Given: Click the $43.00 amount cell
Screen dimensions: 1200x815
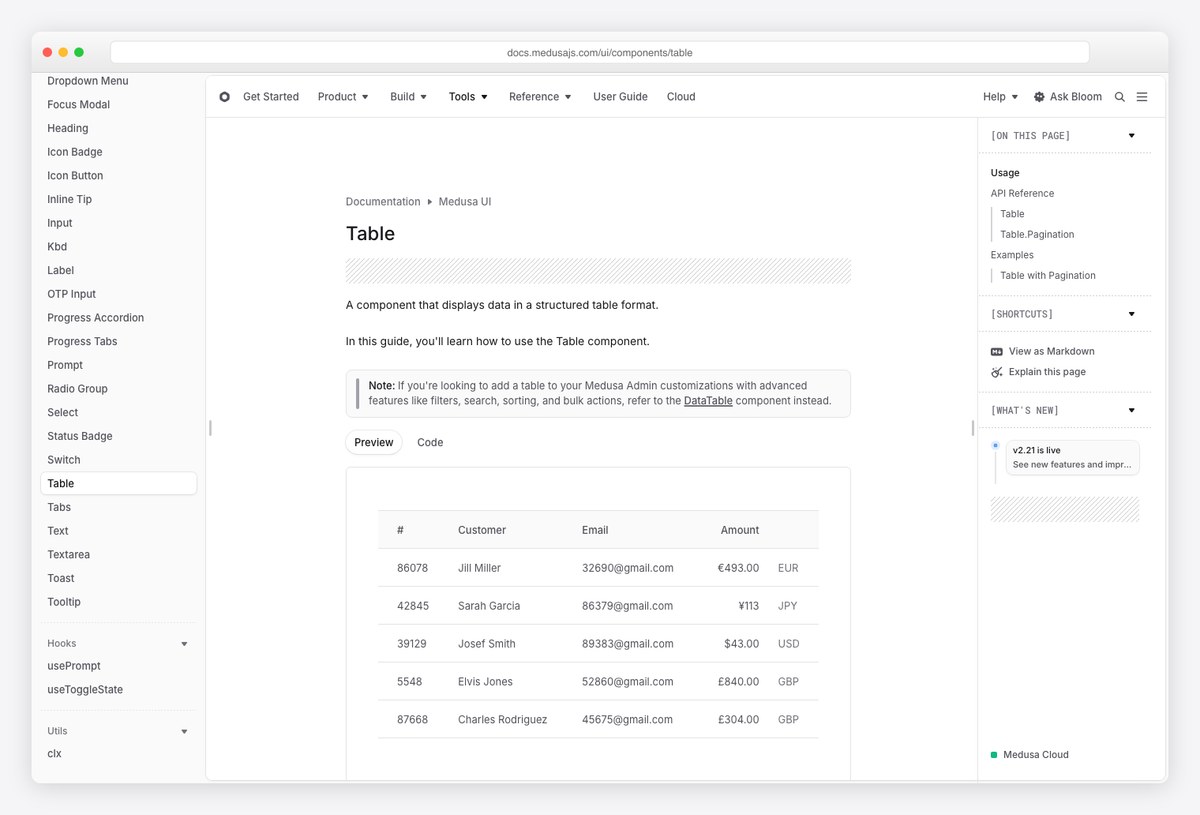Looking at the screenshot, I should tap(741, 644).
